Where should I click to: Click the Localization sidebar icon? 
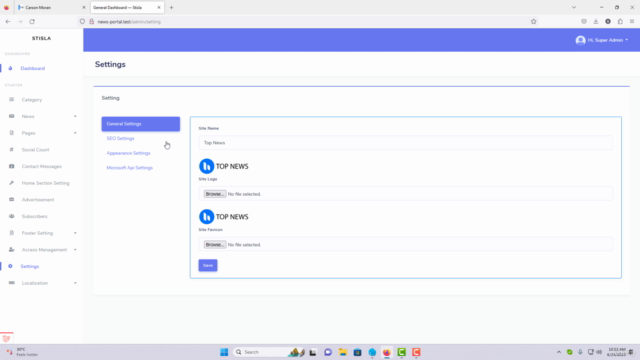tap(11, 283)
